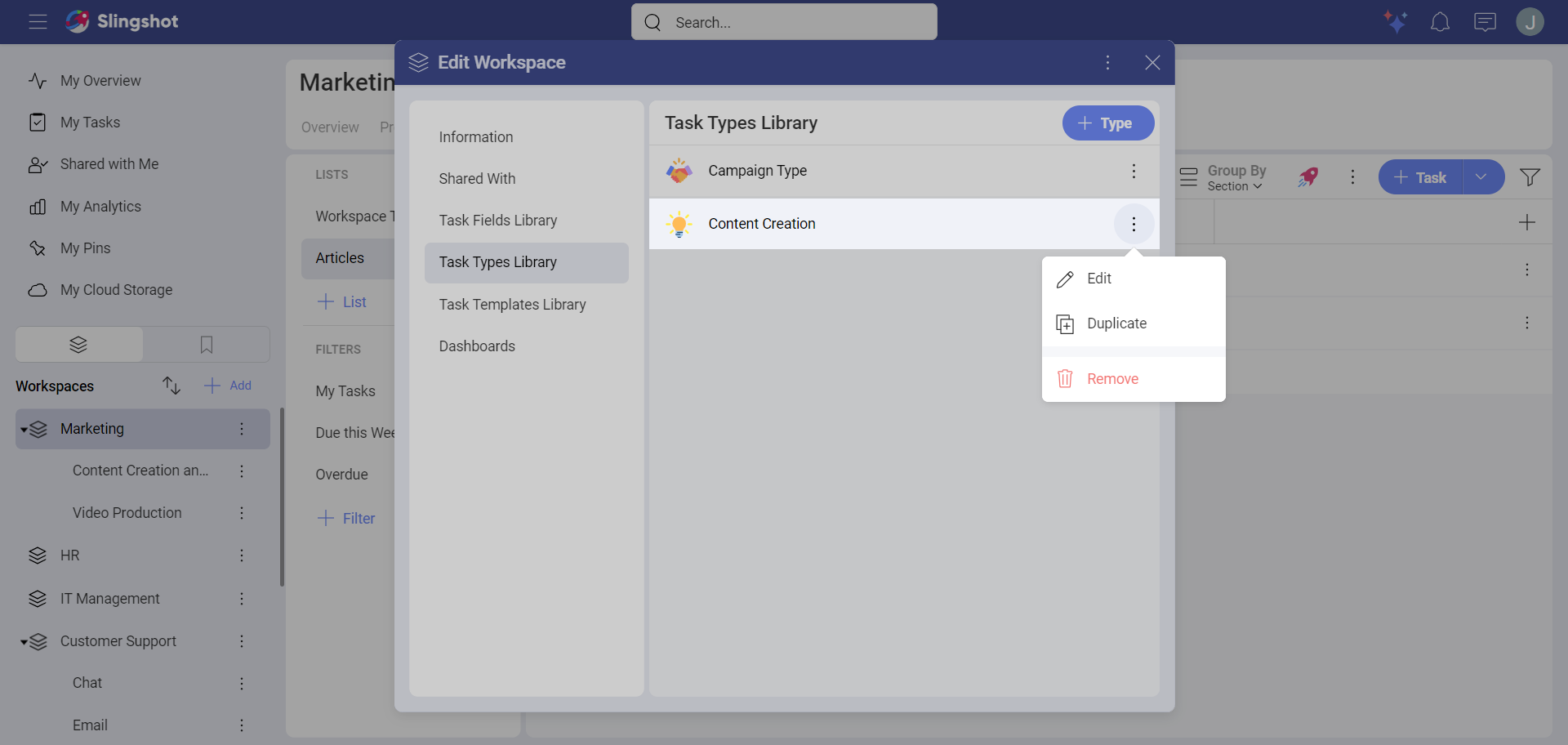Screen dimensions: 1568x745
Task: Add a new workspace
Action: (228, 386)
